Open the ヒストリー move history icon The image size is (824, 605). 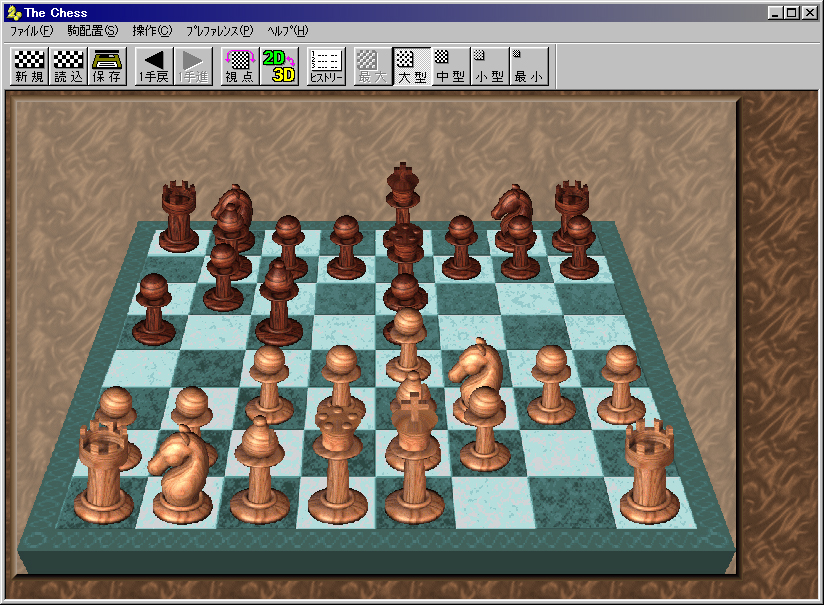coord(326,66)
